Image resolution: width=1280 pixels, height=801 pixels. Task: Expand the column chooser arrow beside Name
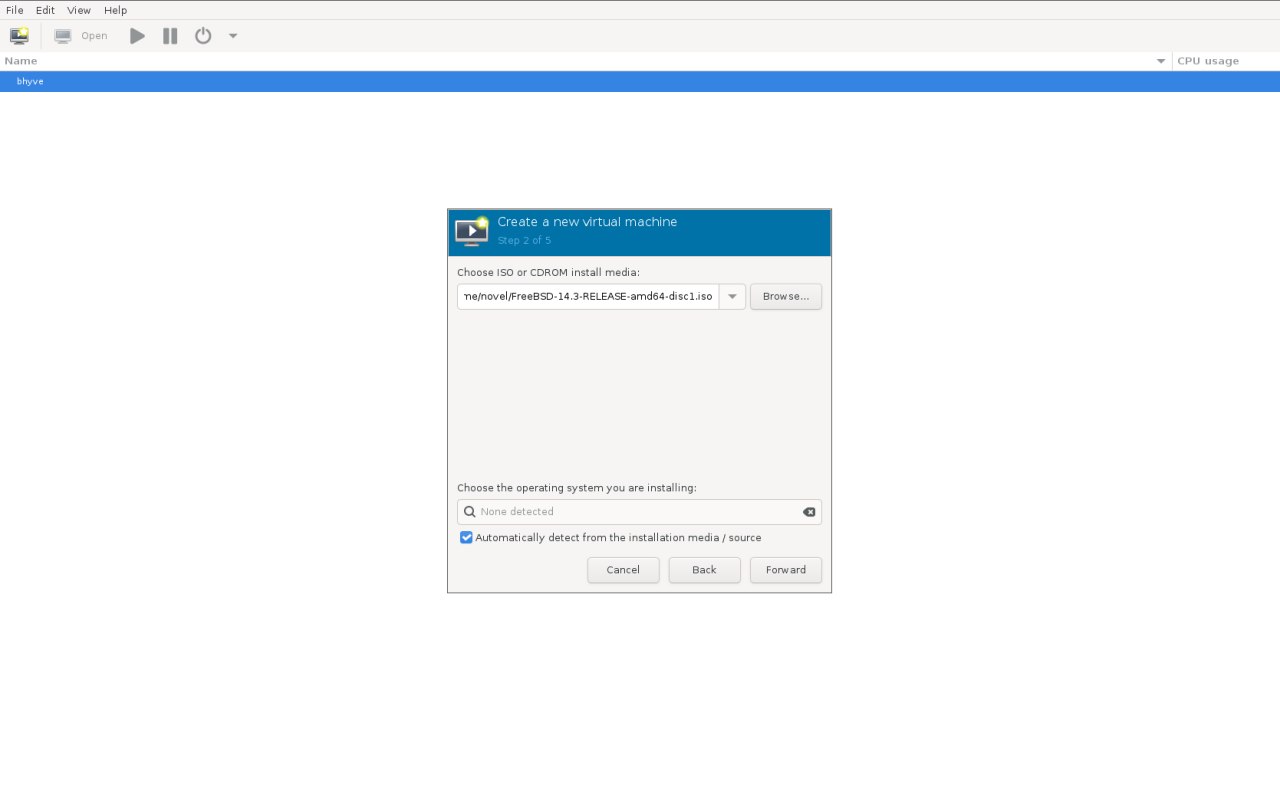1161,61
